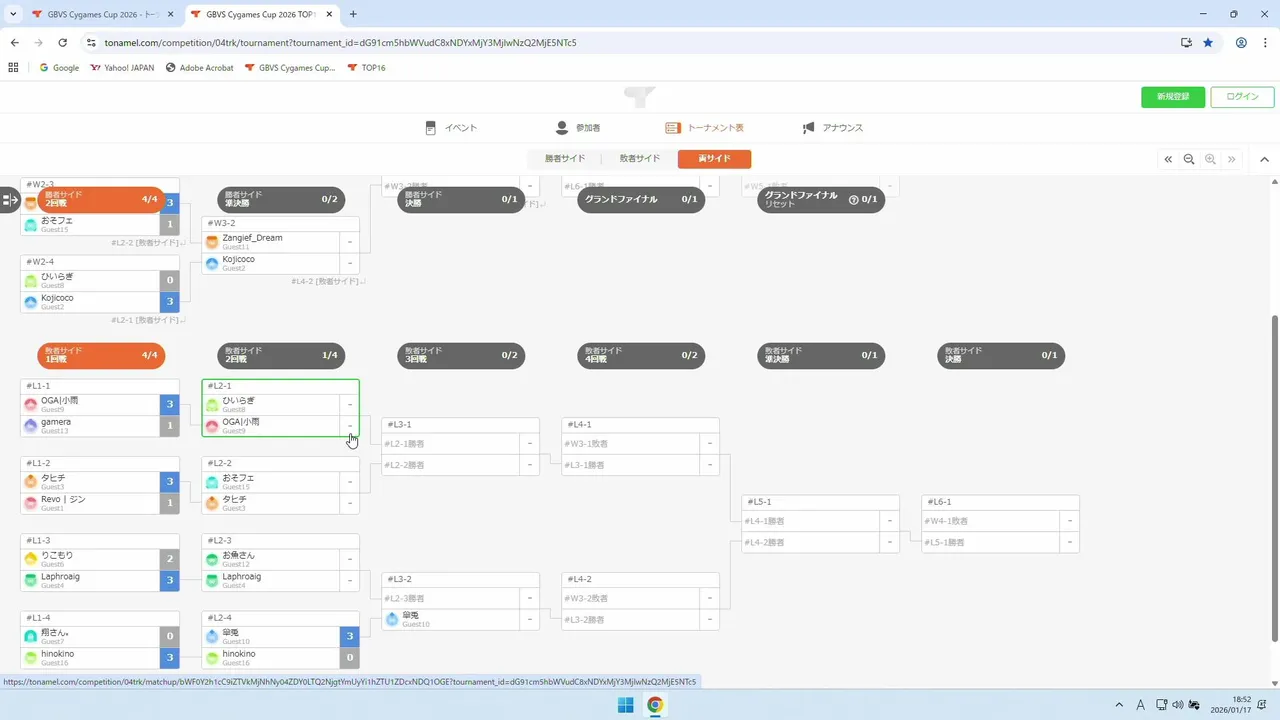
Task: Open the tab search dropdown in Chrome
Action: (11, 14)
